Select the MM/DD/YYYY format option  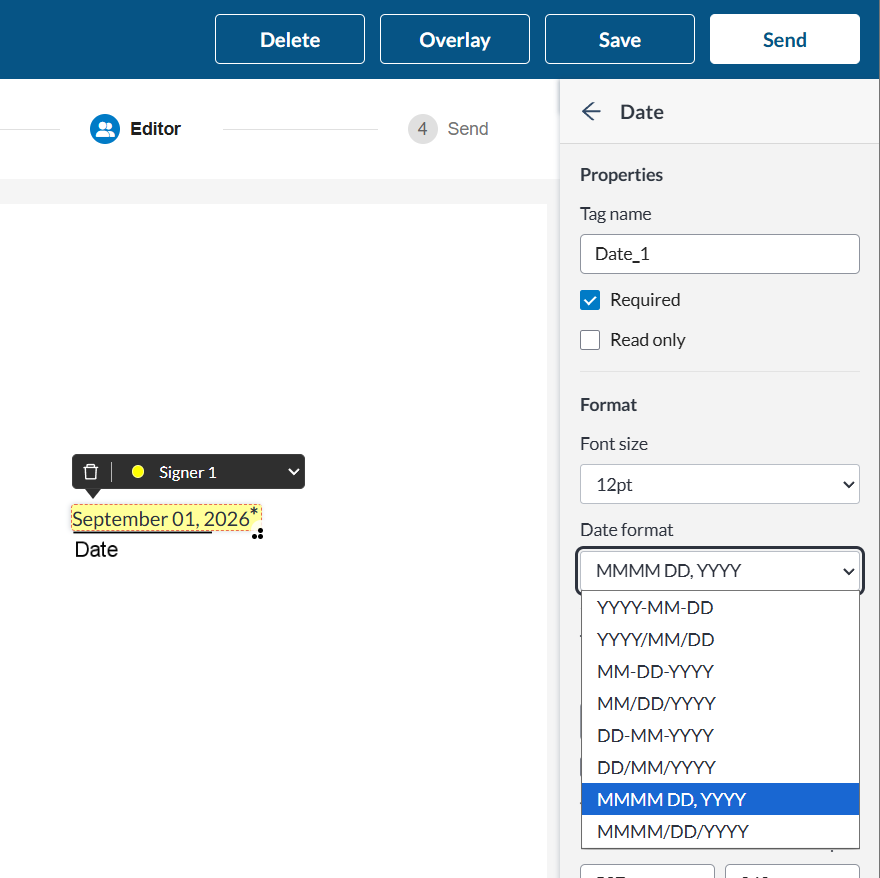point(720,703)
